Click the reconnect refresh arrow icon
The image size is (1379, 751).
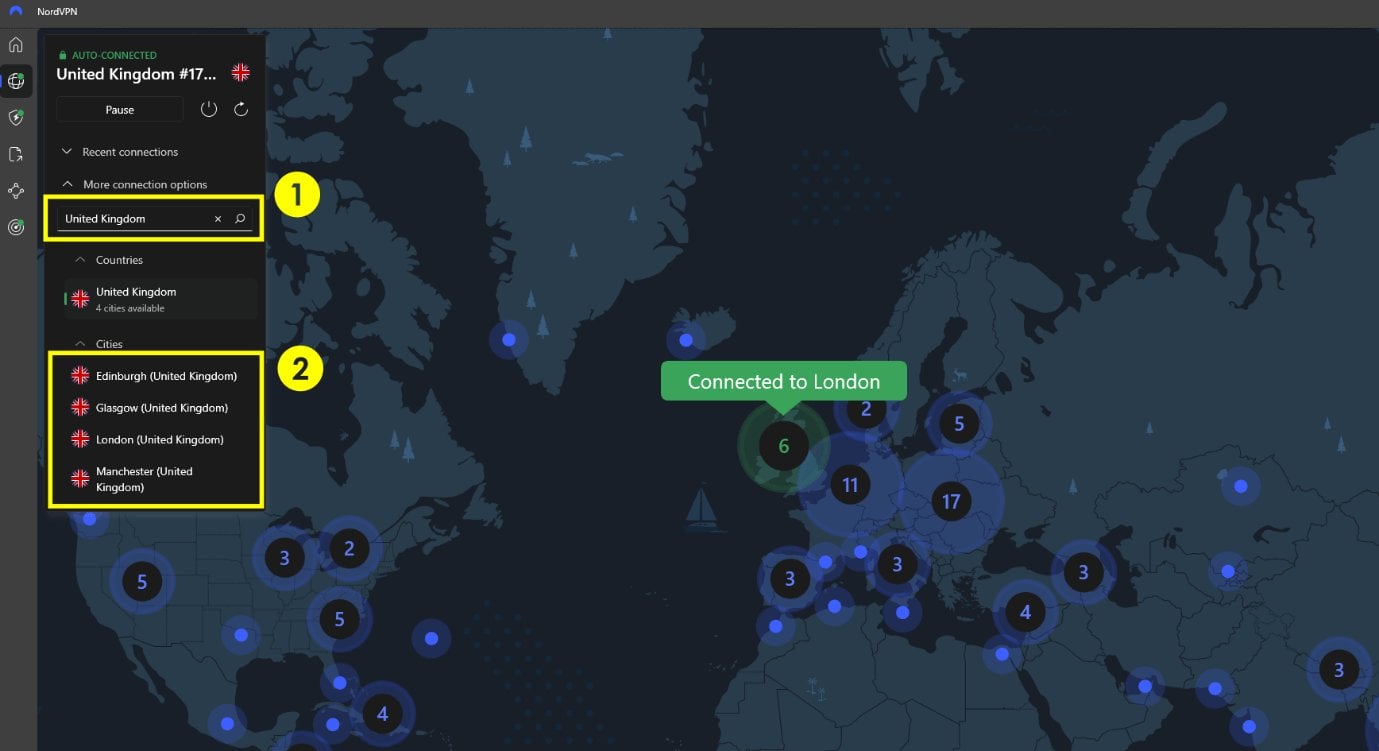[241, 110]
